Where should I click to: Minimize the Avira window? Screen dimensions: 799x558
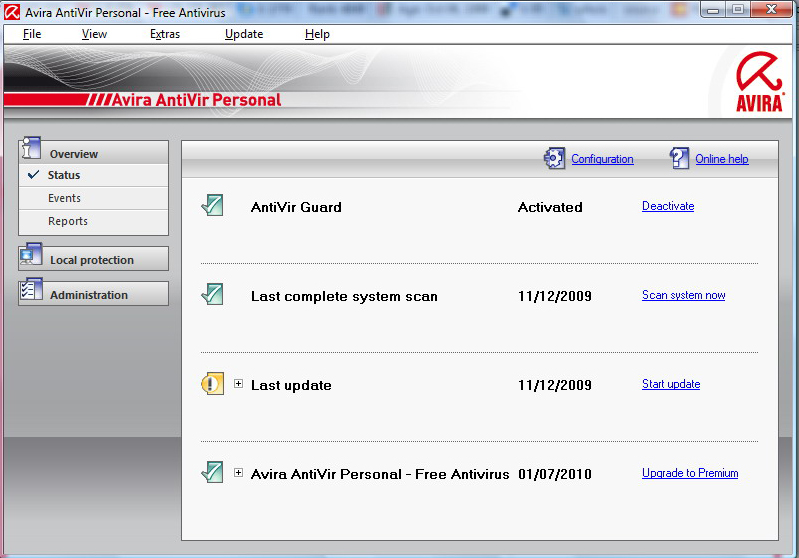[x=713, y=10]
